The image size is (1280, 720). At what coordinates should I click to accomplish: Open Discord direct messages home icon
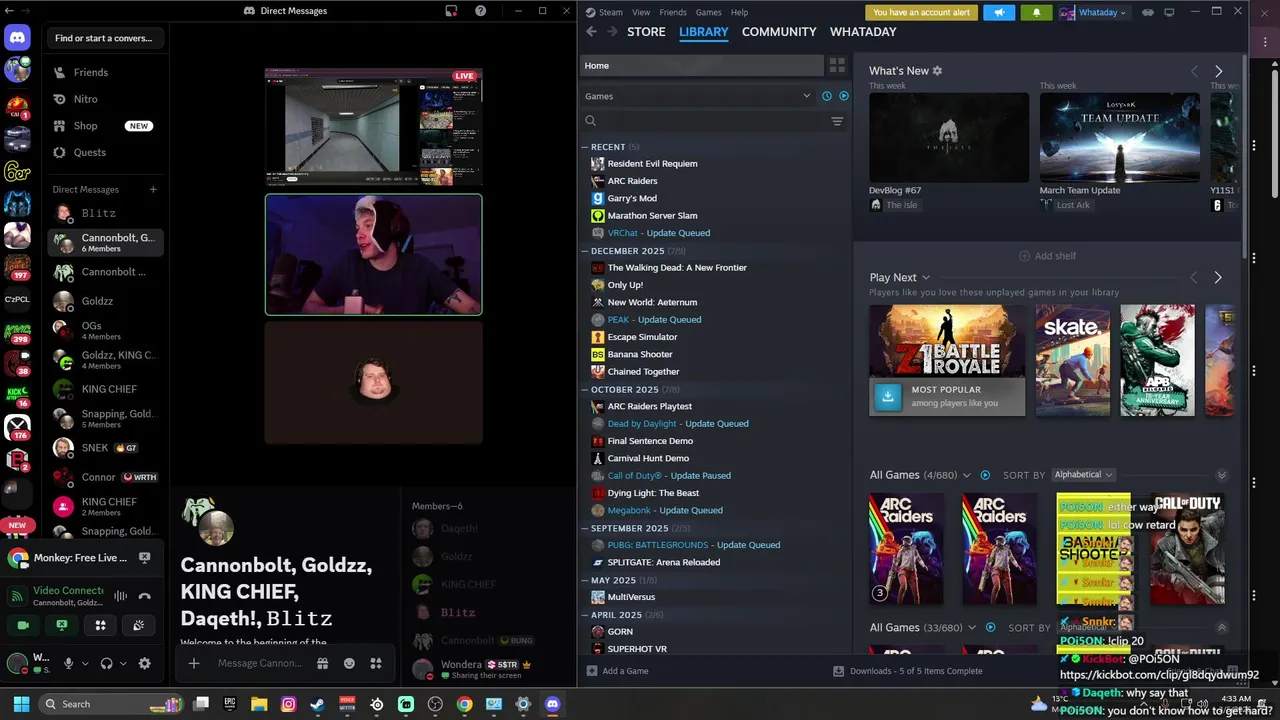17,39
